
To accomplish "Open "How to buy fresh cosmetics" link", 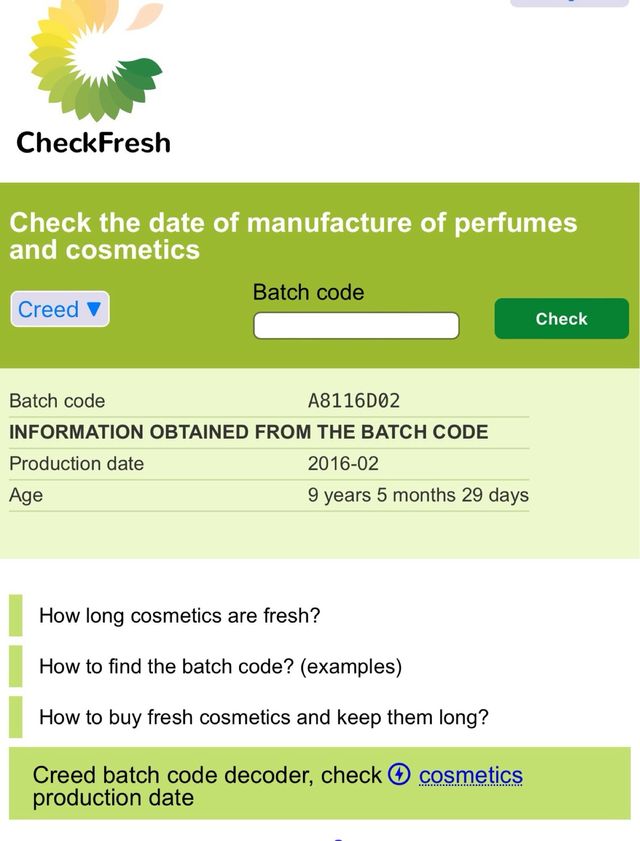I will pyautogui.click(x=264, y=717).
